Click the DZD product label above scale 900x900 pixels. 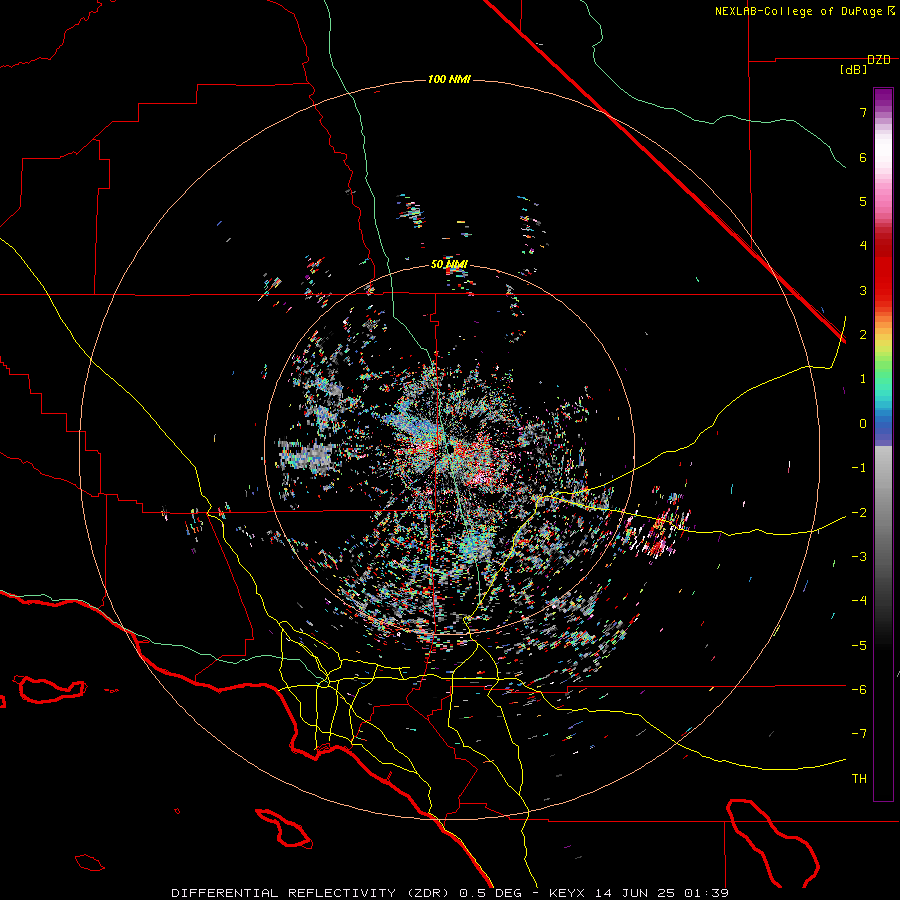tap(879, 60)
